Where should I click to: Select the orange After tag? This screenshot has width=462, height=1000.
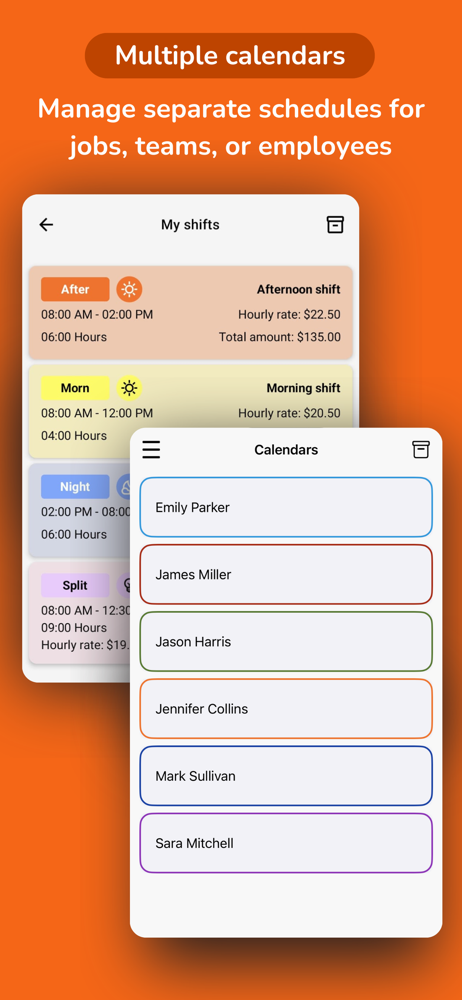[75, 290]
